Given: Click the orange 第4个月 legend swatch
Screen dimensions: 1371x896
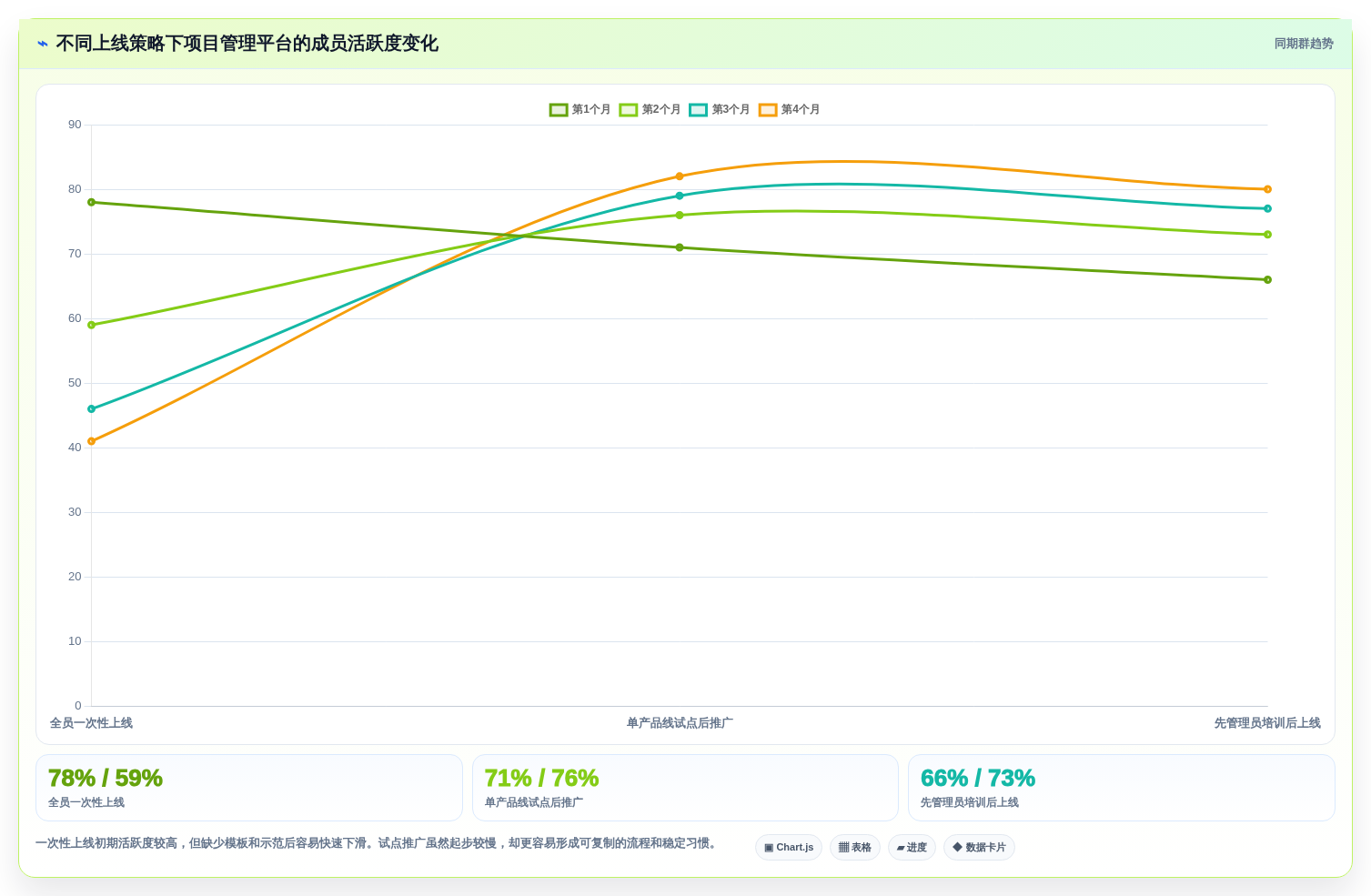Looking at the screenshot, I should tap(768, 110).
